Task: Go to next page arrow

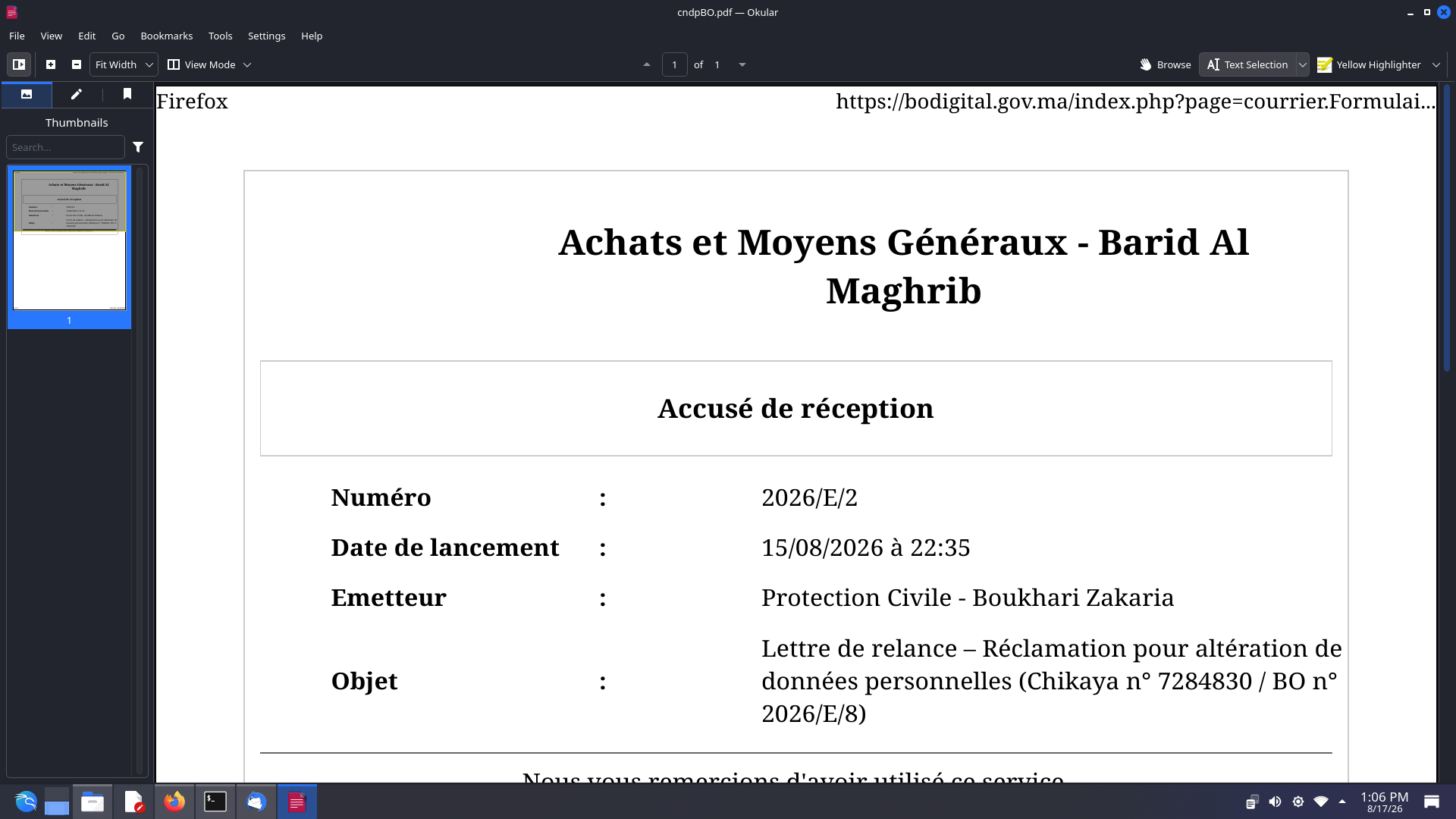Action: tap(742, 64)
